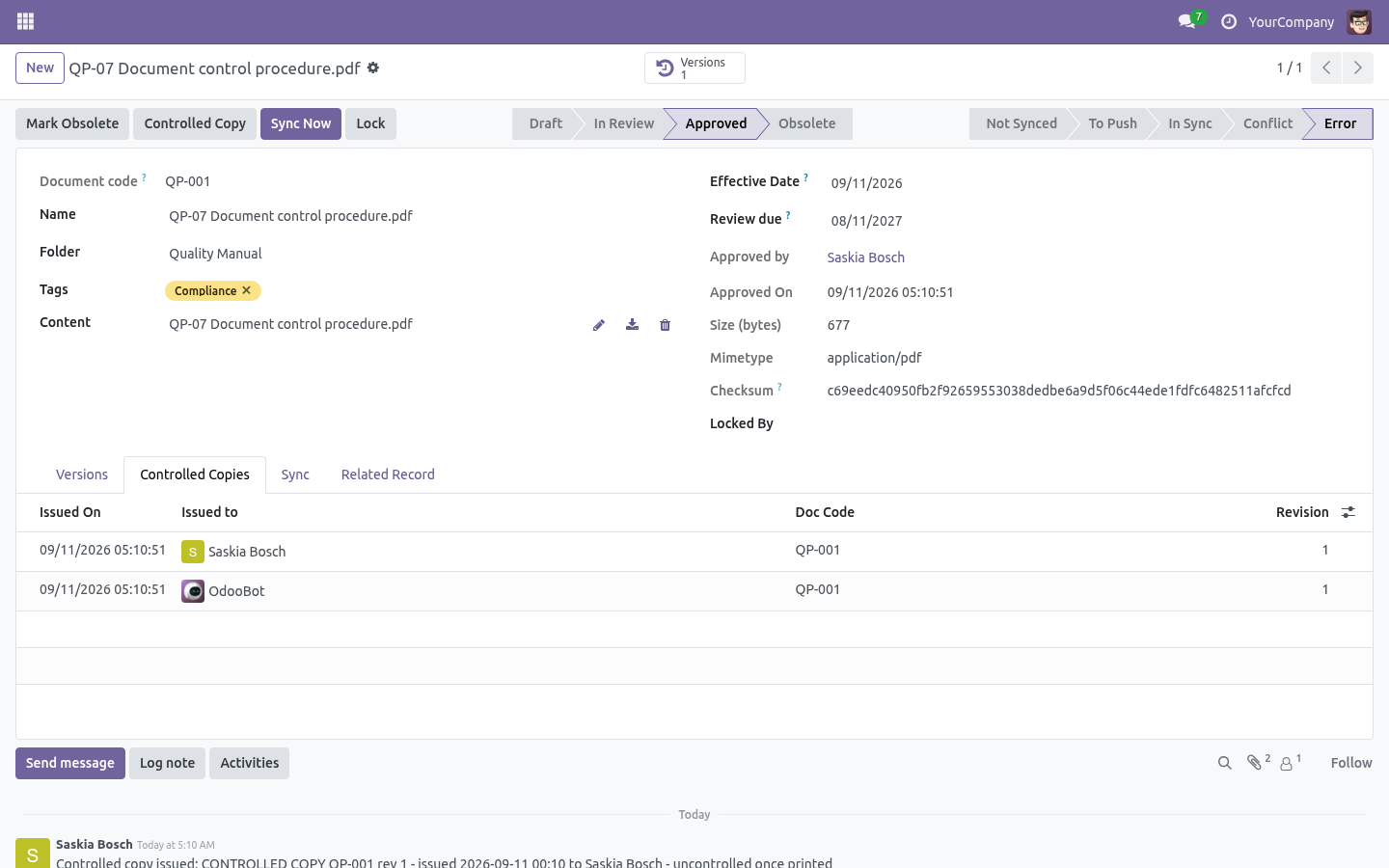1389x868 pixels.
Task: Open the gear actions menu
Action: [373, 68]
